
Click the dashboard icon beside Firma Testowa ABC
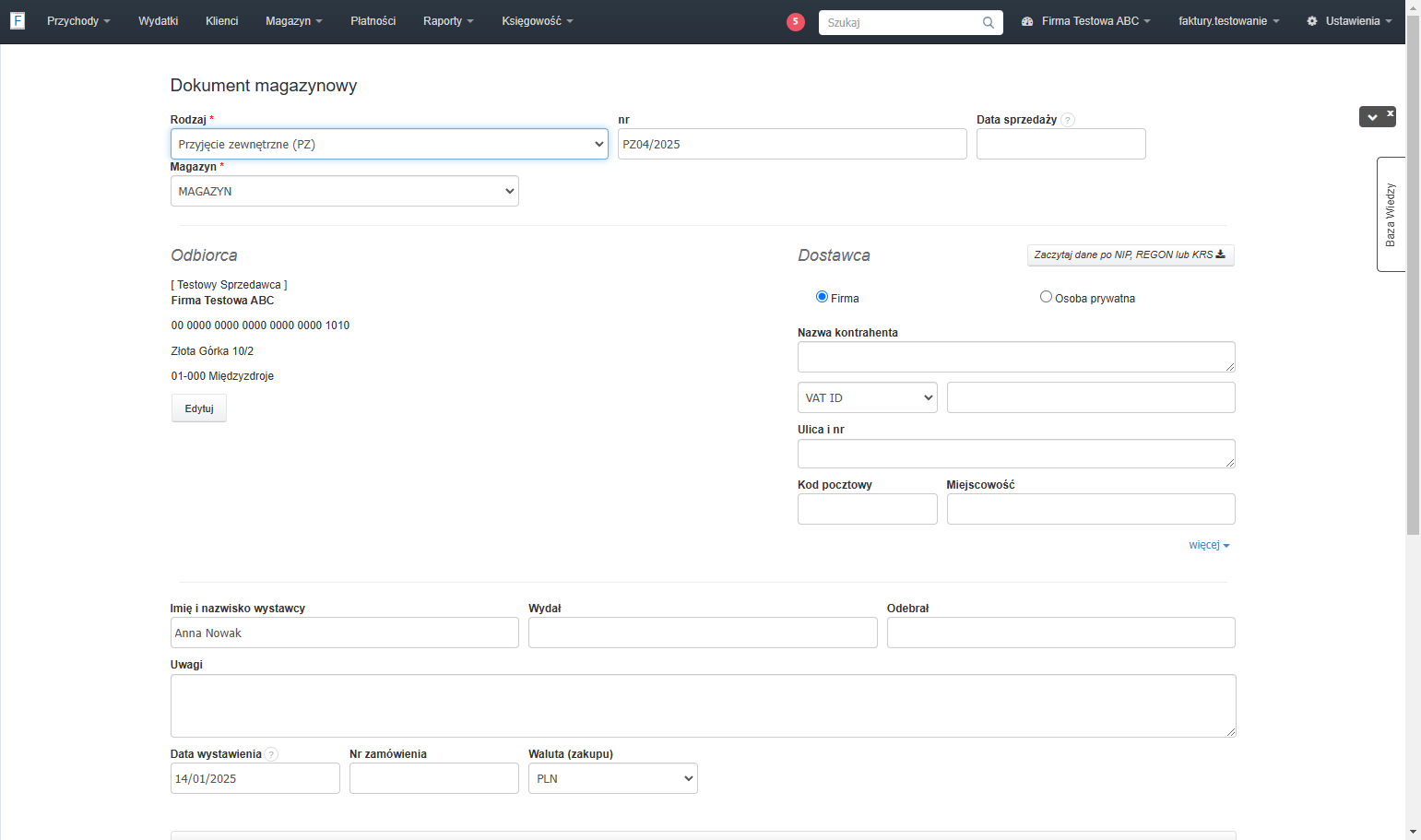[x=1027, y=21]
